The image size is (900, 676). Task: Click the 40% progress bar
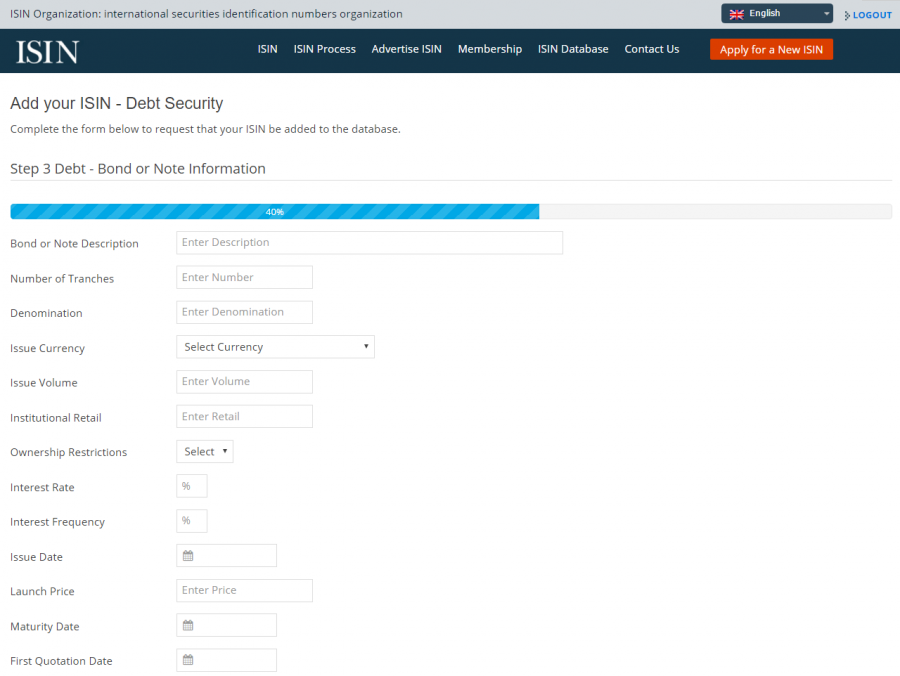(275, 211)
